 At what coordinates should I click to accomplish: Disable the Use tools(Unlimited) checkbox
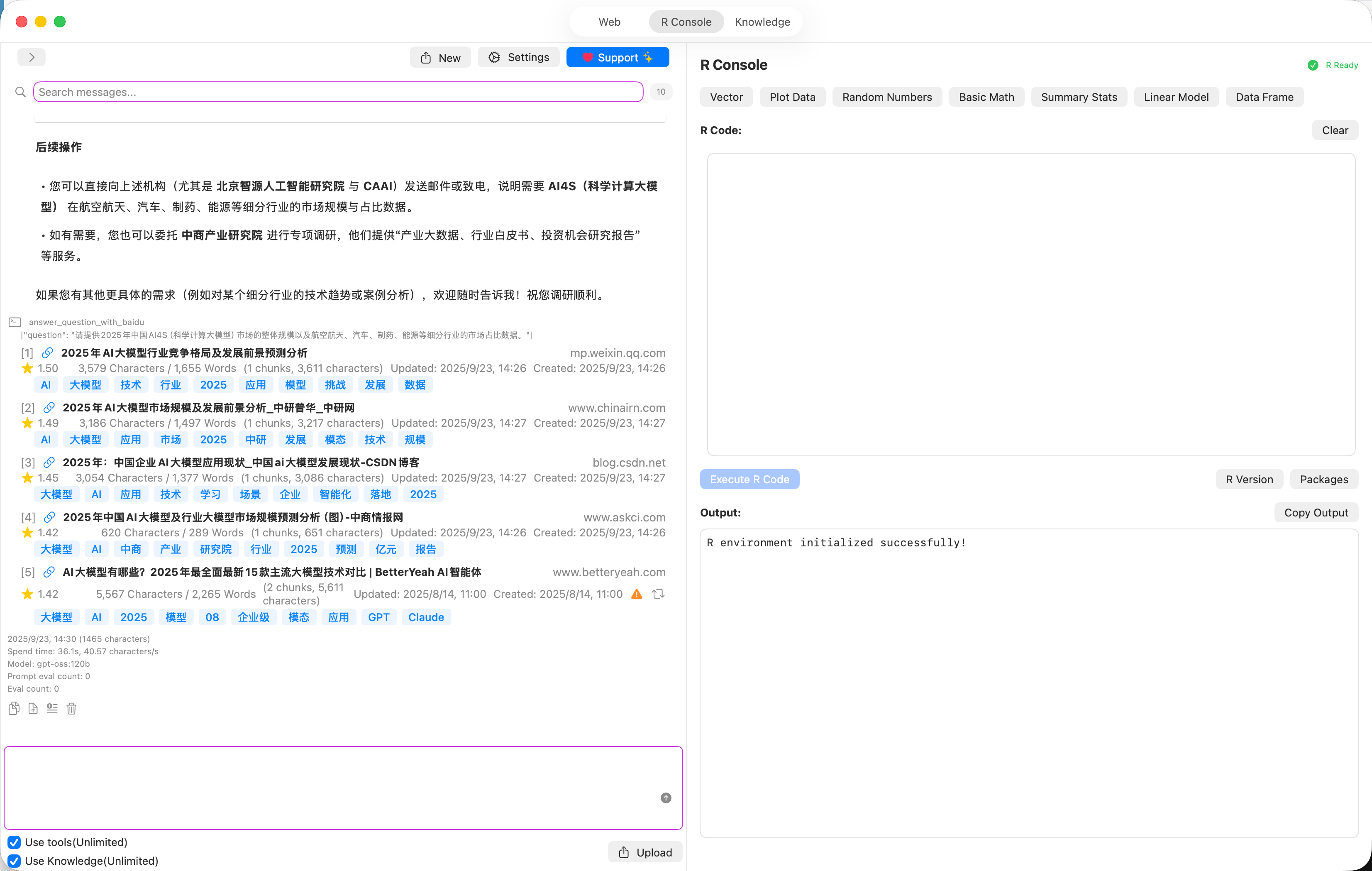[14, 842]
